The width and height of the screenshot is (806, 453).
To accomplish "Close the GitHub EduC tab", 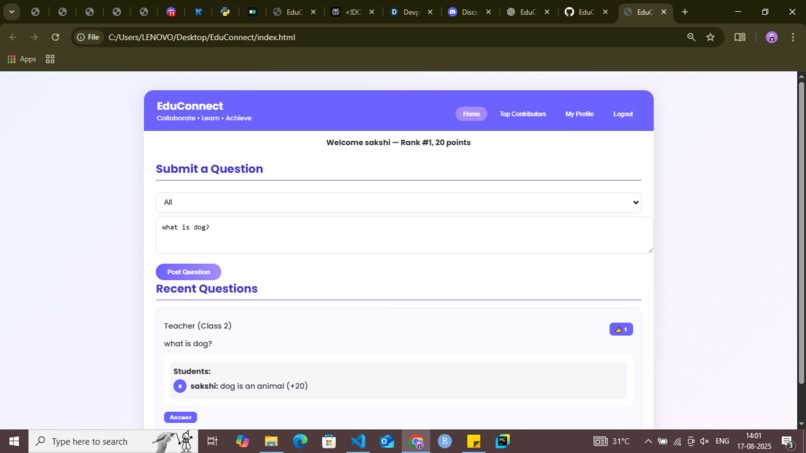I will point(605,12).
